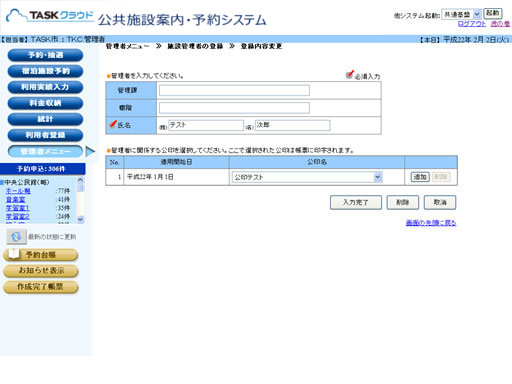512x384 pixels.
Task: Click the 管理者メニュー breadcrumb
Action: click(128, 46)
